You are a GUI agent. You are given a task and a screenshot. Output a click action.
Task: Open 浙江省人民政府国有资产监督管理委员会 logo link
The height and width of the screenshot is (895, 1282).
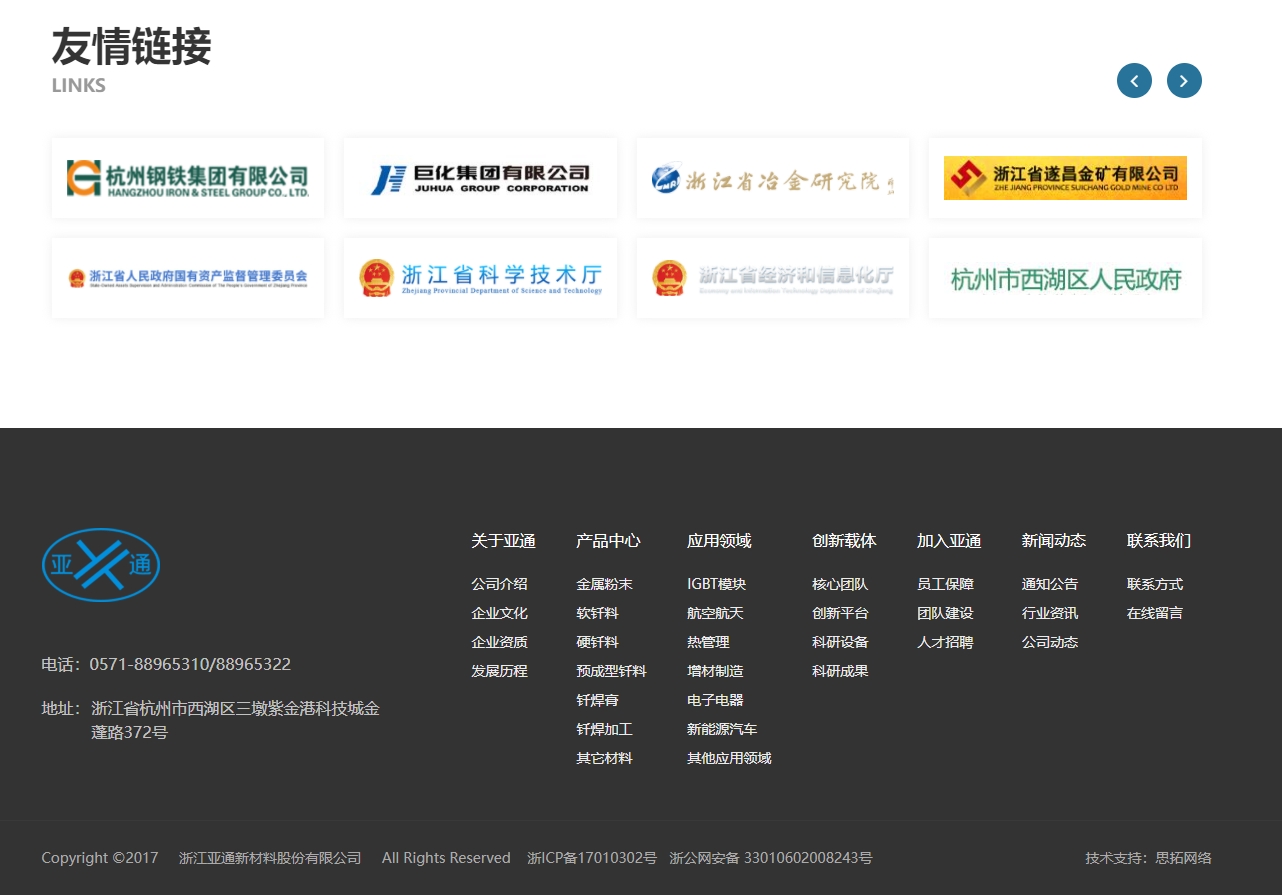188,278
